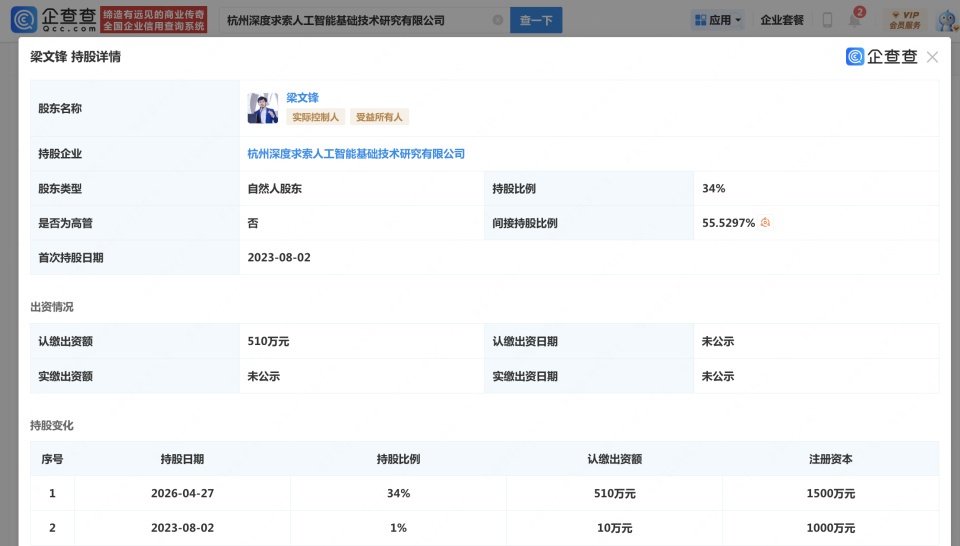Clear the search box with the X icon
Image resolution: width=960 pixels, height=546 pixels.
click(x=498, y=20)
